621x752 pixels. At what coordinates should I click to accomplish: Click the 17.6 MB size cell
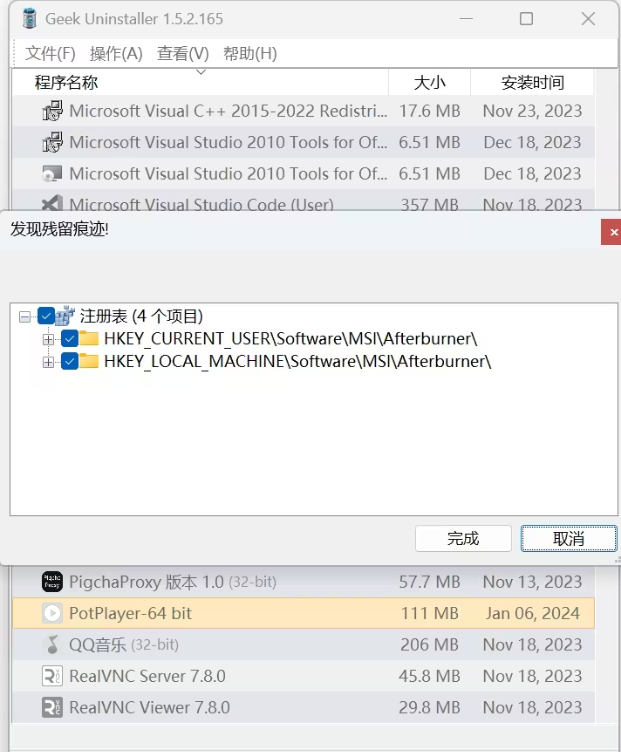(x=429, y=111)
